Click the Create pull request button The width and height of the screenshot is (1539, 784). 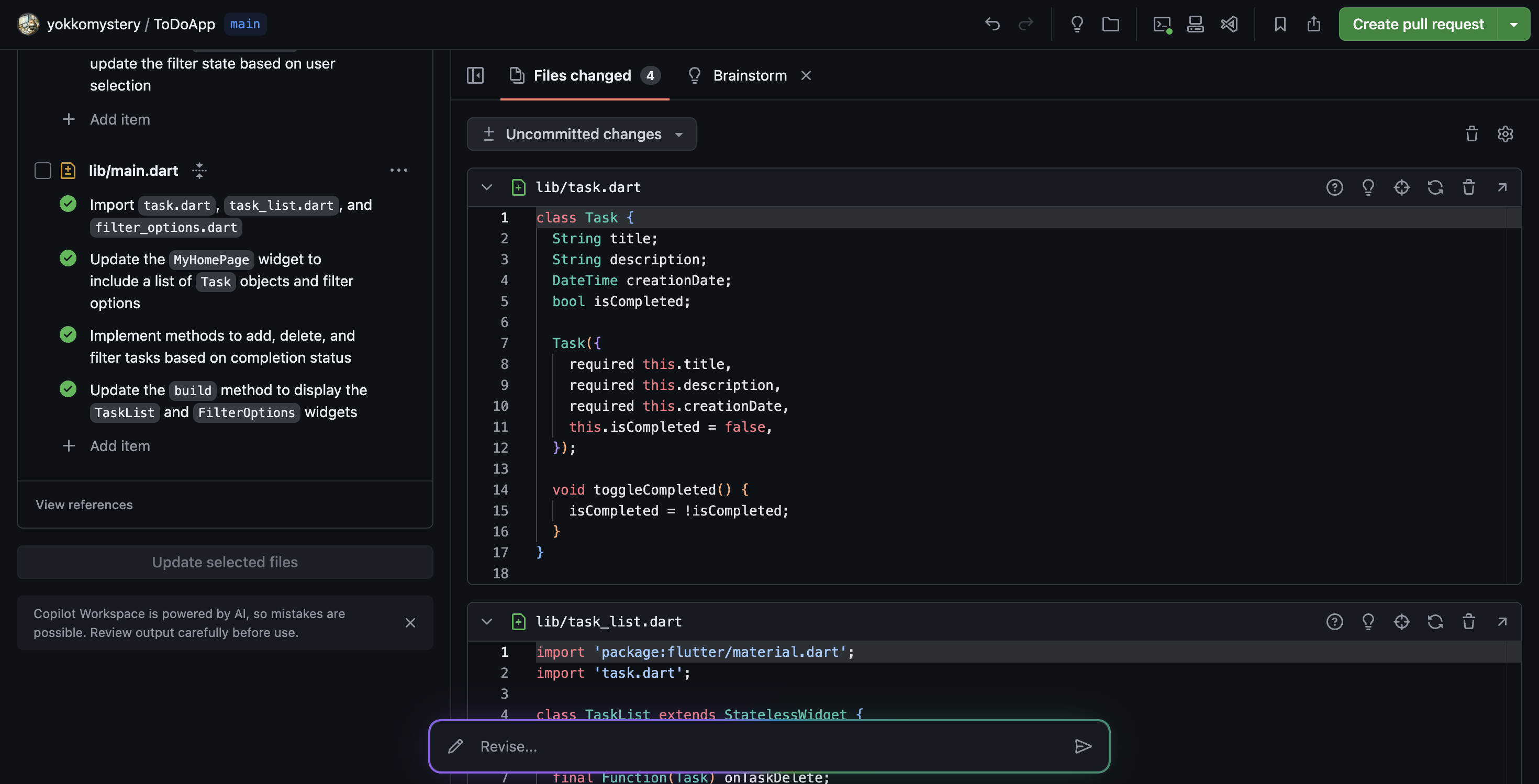tap(1418, 24)
